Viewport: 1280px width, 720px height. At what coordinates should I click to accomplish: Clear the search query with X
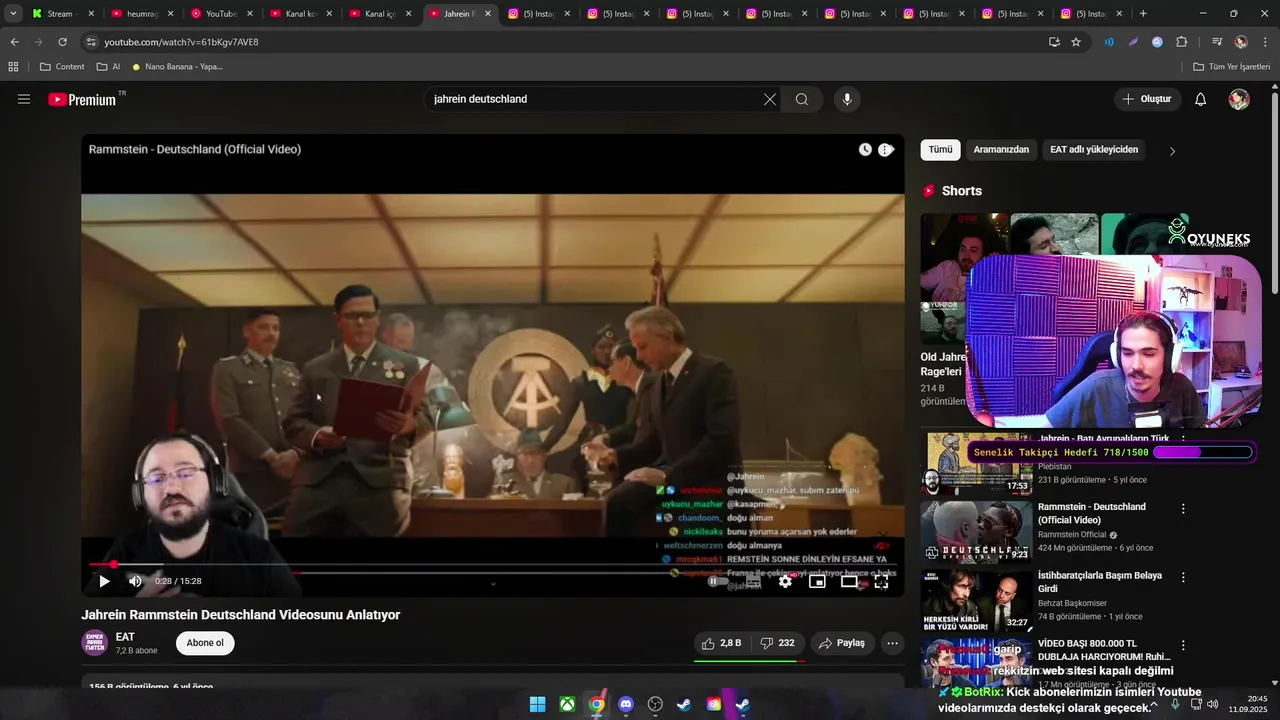point(769,99)
